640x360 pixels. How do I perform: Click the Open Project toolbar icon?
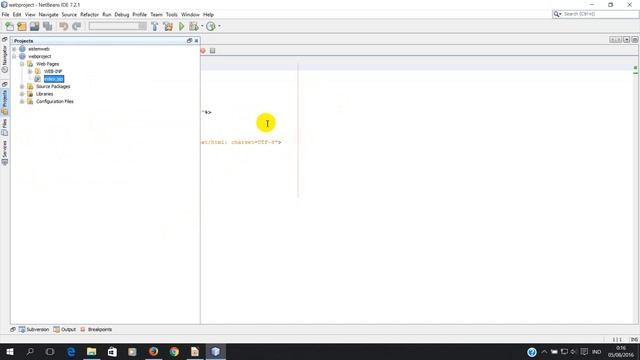click(x=34, y=27)
